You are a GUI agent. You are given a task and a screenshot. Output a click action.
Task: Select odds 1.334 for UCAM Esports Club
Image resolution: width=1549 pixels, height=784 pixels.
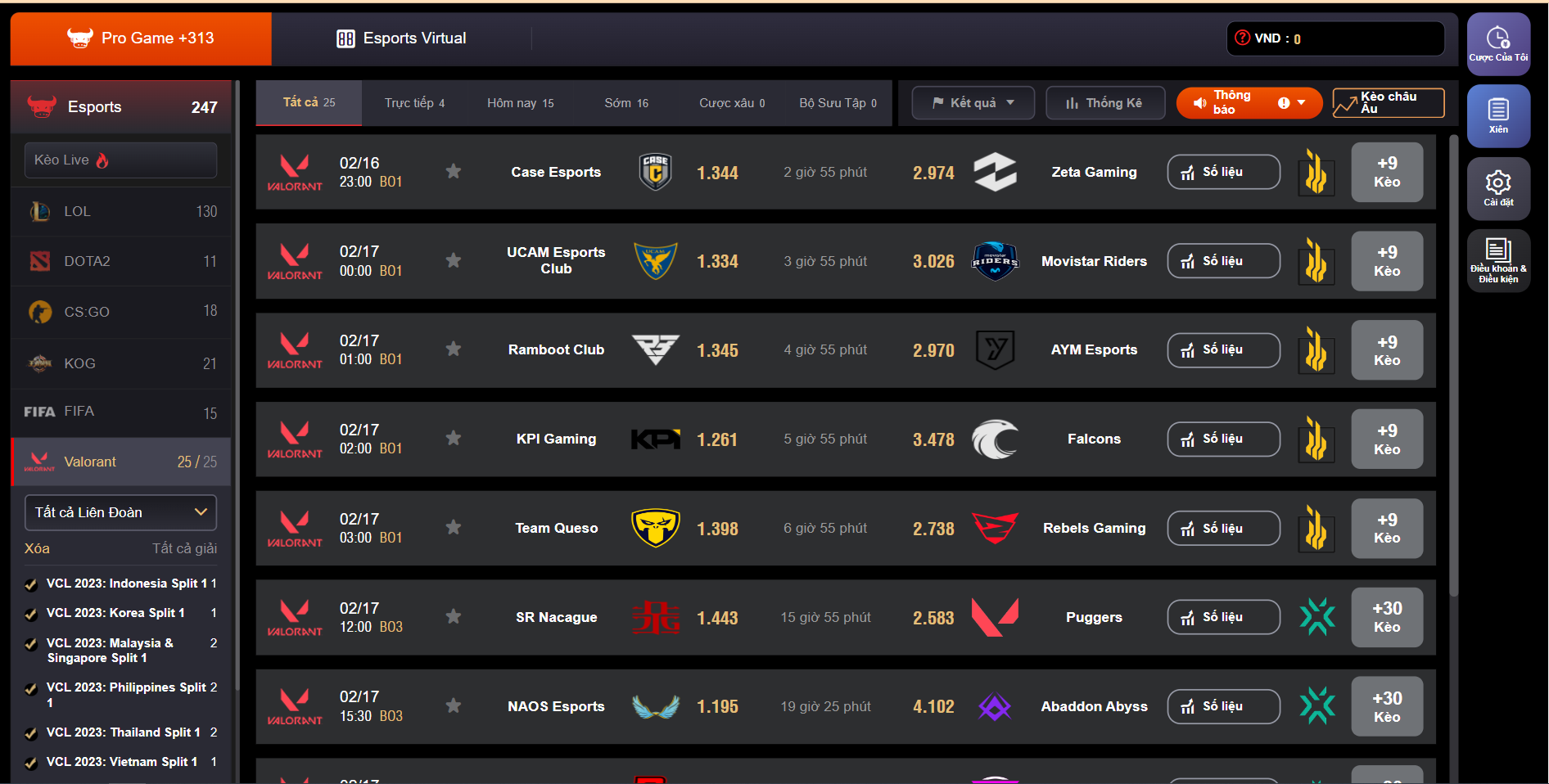pos(717,261)
